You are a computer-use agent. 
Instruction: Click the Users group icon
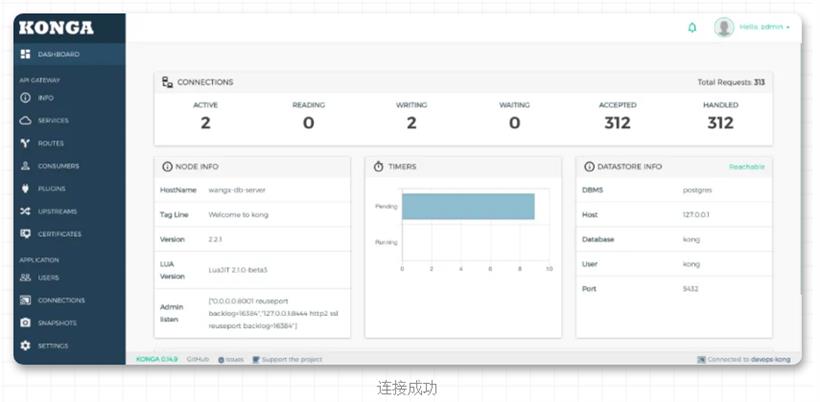click(x=25, y=278)
